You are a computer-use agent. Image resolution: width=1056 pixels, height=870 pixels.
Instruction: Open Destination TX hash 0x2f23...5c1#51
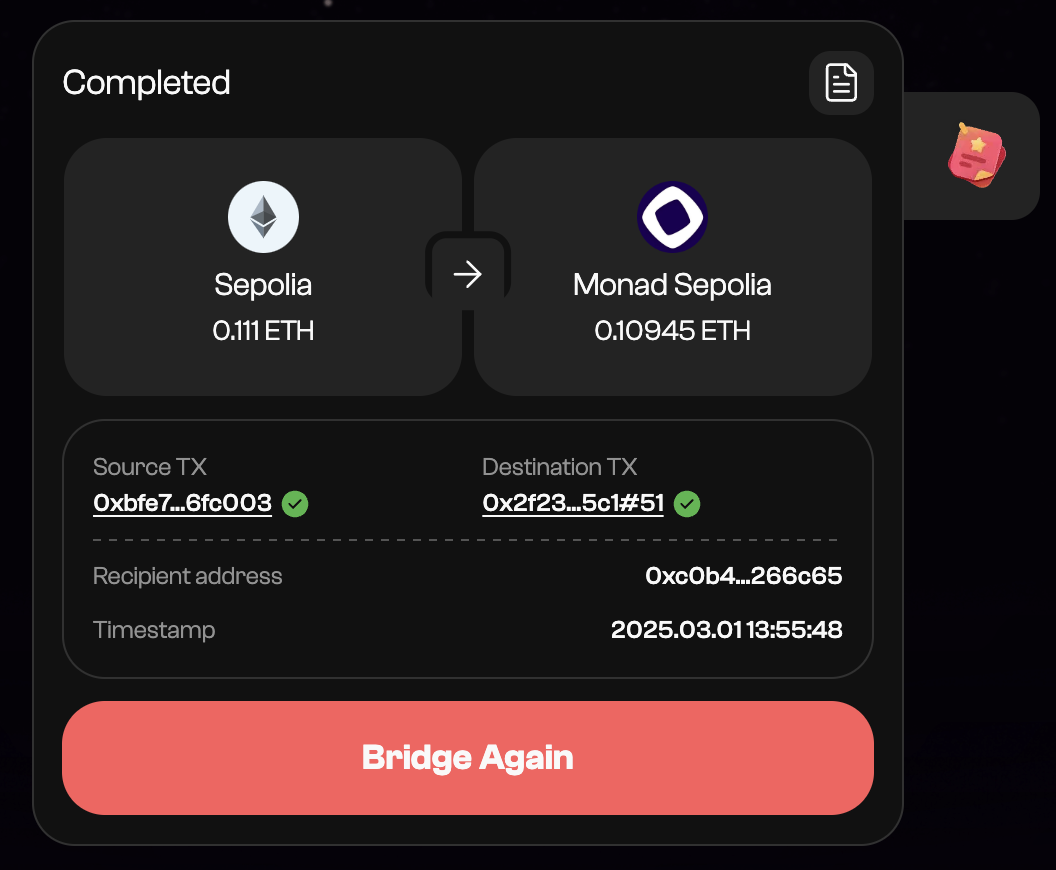573,503
